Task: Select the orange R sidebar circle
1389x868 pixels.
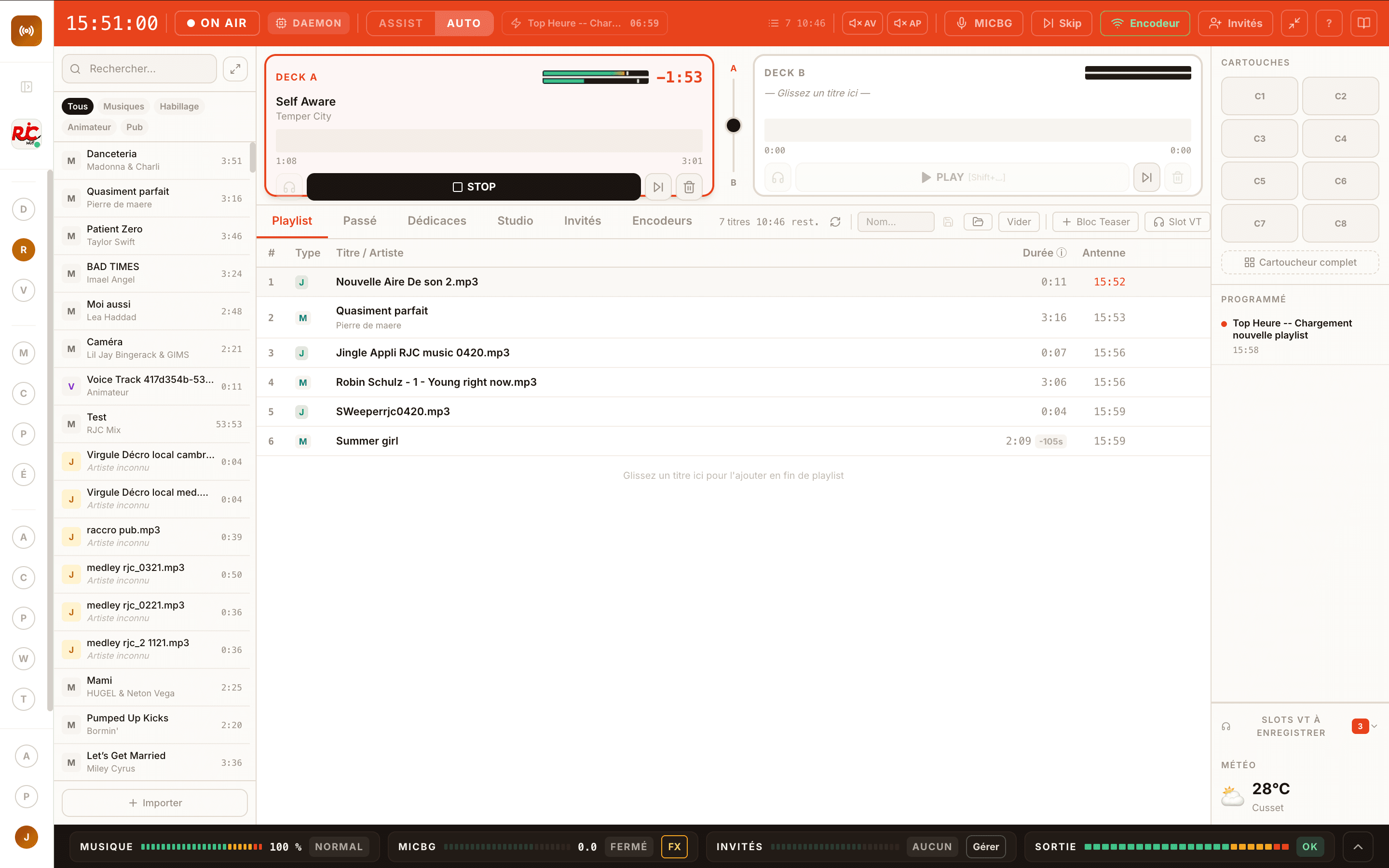Action: click(24, 250)
